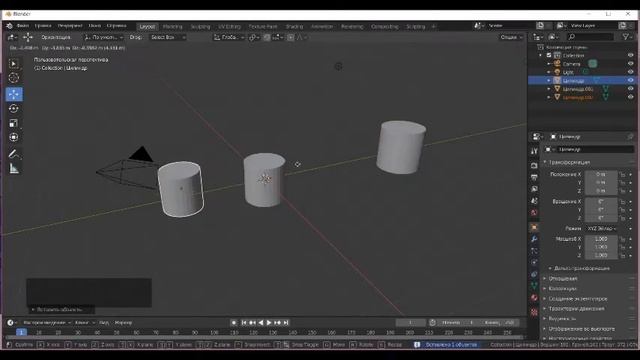Activate the combined Transform tool
The width and height of the screenshot is (640, 360).
coord(13,137)
